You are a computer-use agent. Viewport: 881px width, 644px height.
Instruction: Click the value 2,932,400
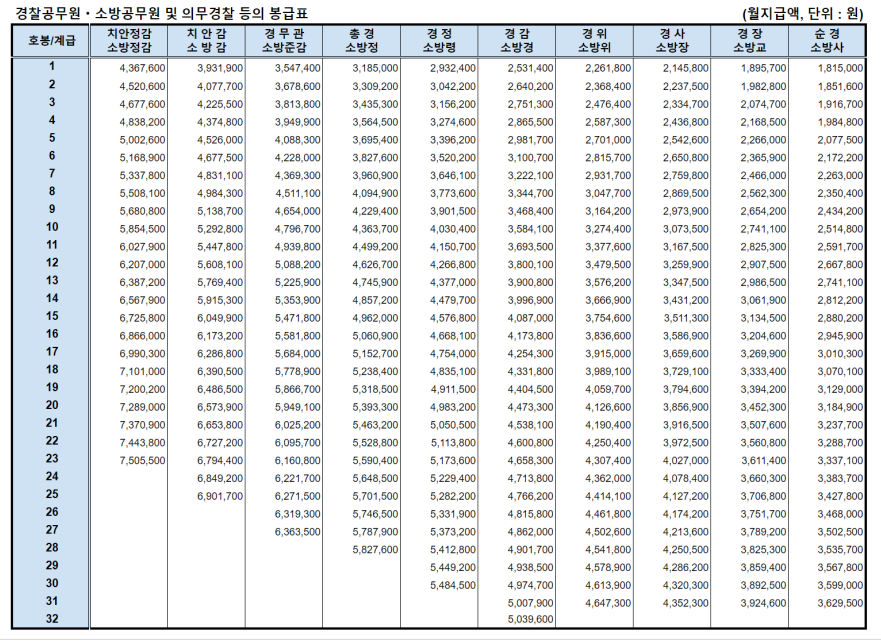point(453,69)
